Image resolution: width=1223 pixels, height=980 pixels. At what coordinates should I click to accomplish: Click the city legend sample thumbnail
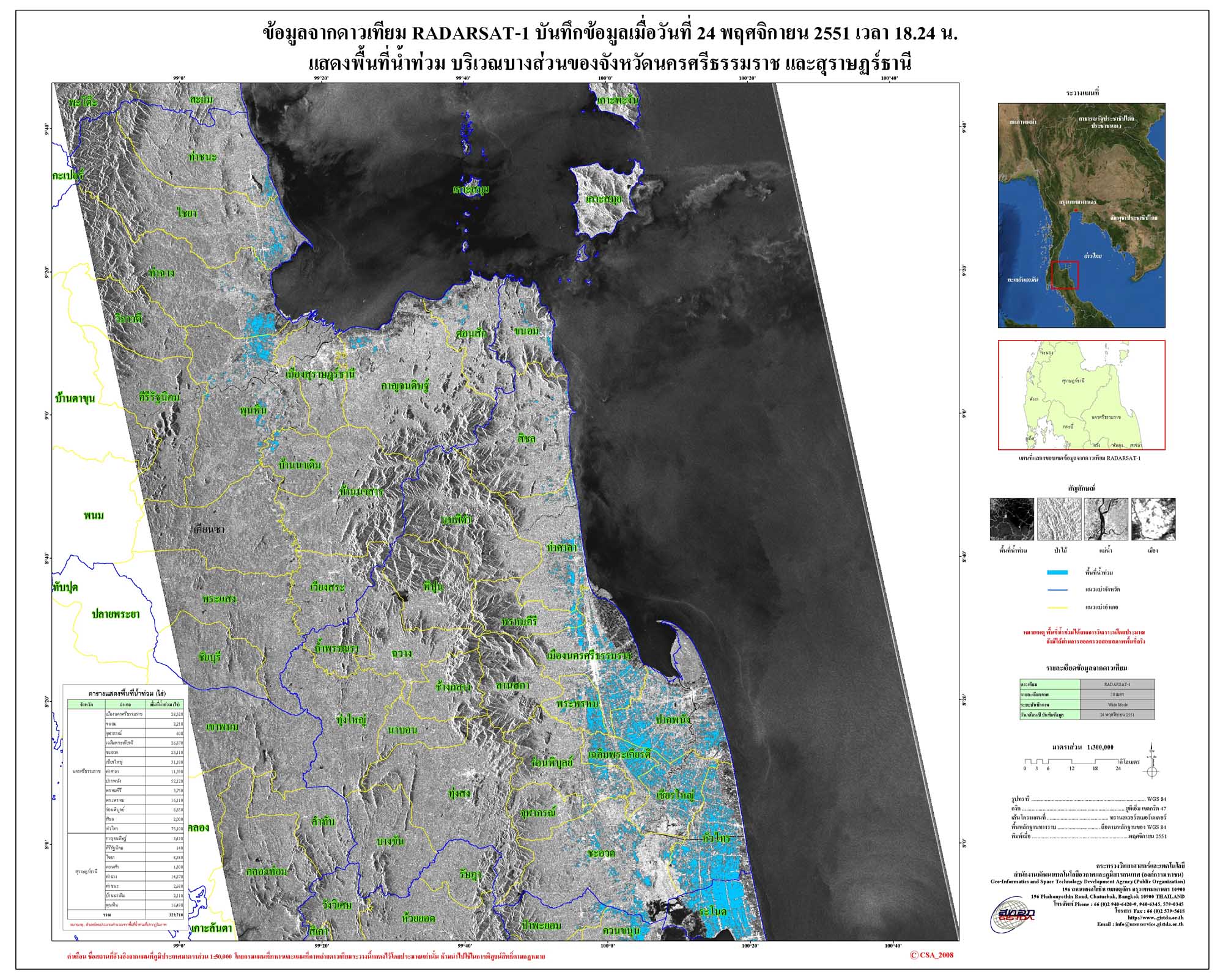1153,519
